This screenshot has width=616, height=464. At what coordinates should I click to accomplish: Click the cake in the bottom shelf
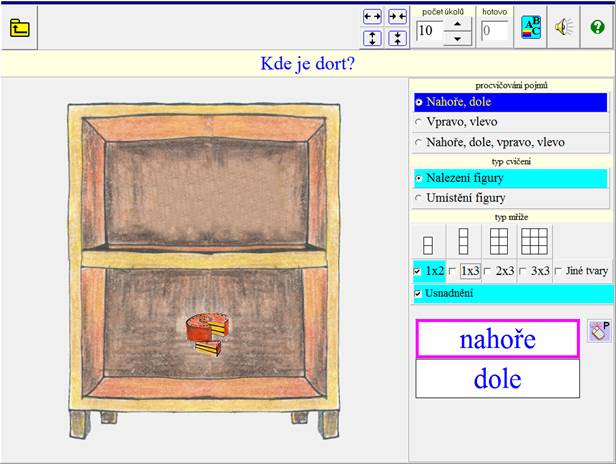click(207, 333)
